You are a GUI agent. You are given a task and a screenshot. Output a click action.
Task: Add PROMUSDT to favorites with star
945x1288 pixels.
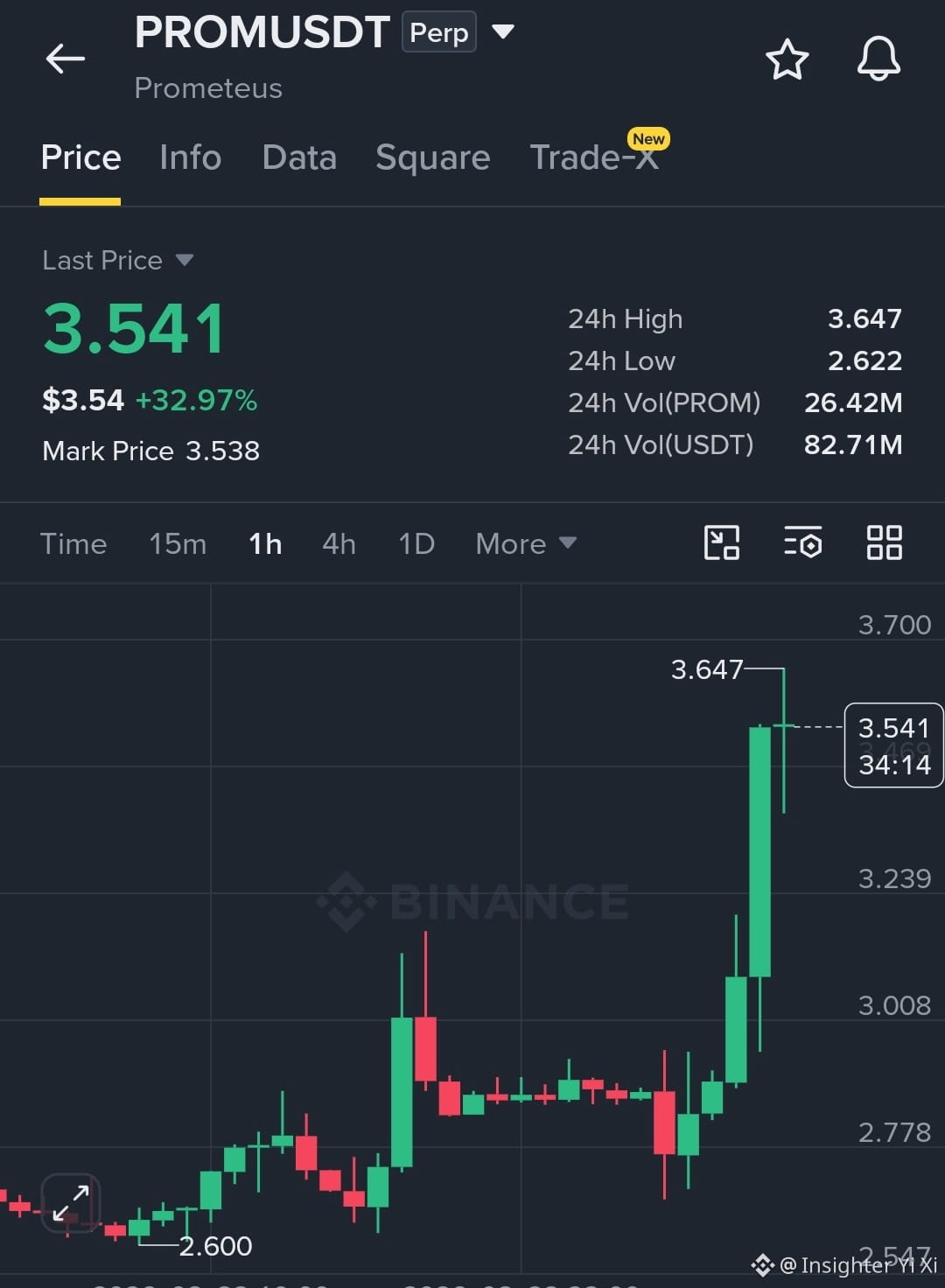coord(787,59)
